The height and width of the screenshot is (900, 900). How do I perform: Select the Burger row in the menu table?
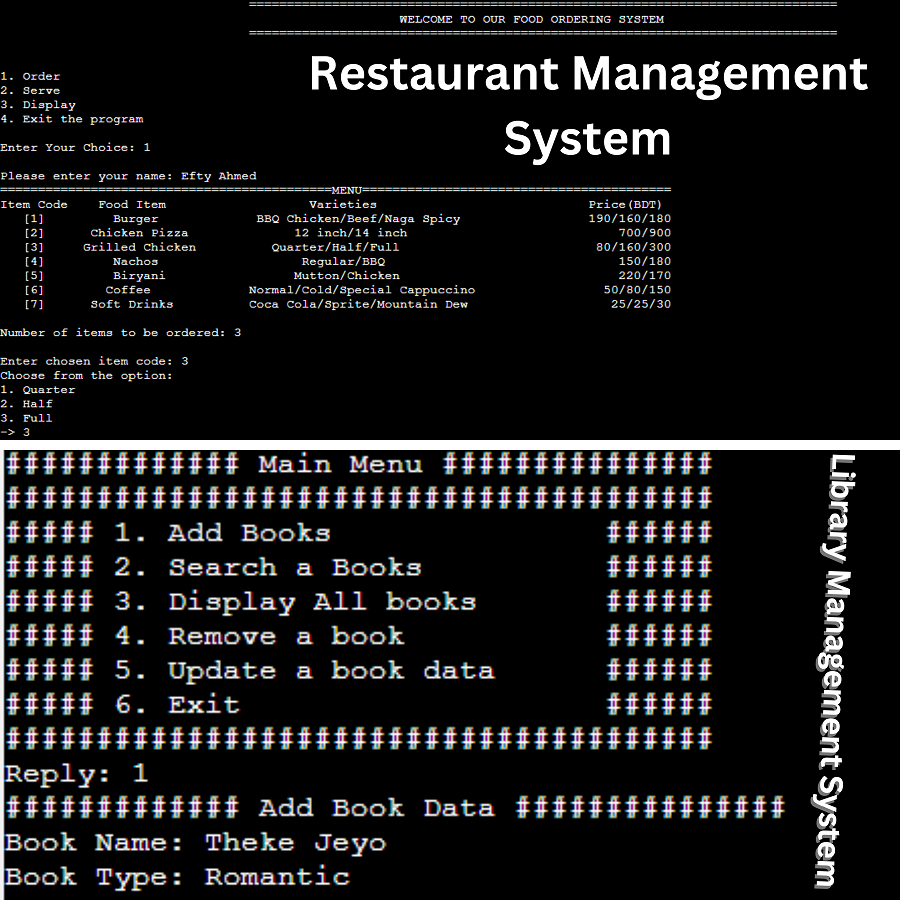point(135,219)
